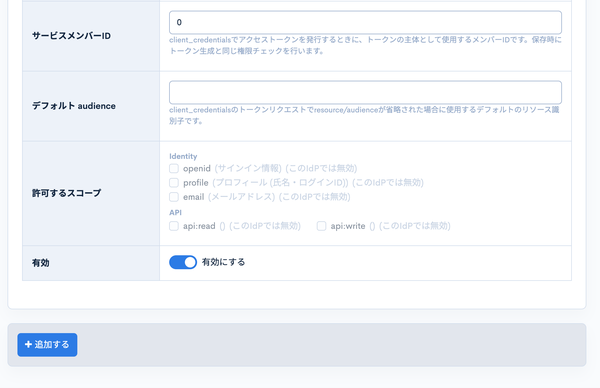Focus the デフォルト audience input field
The image size is (600, 388).
tap(365, 92)
